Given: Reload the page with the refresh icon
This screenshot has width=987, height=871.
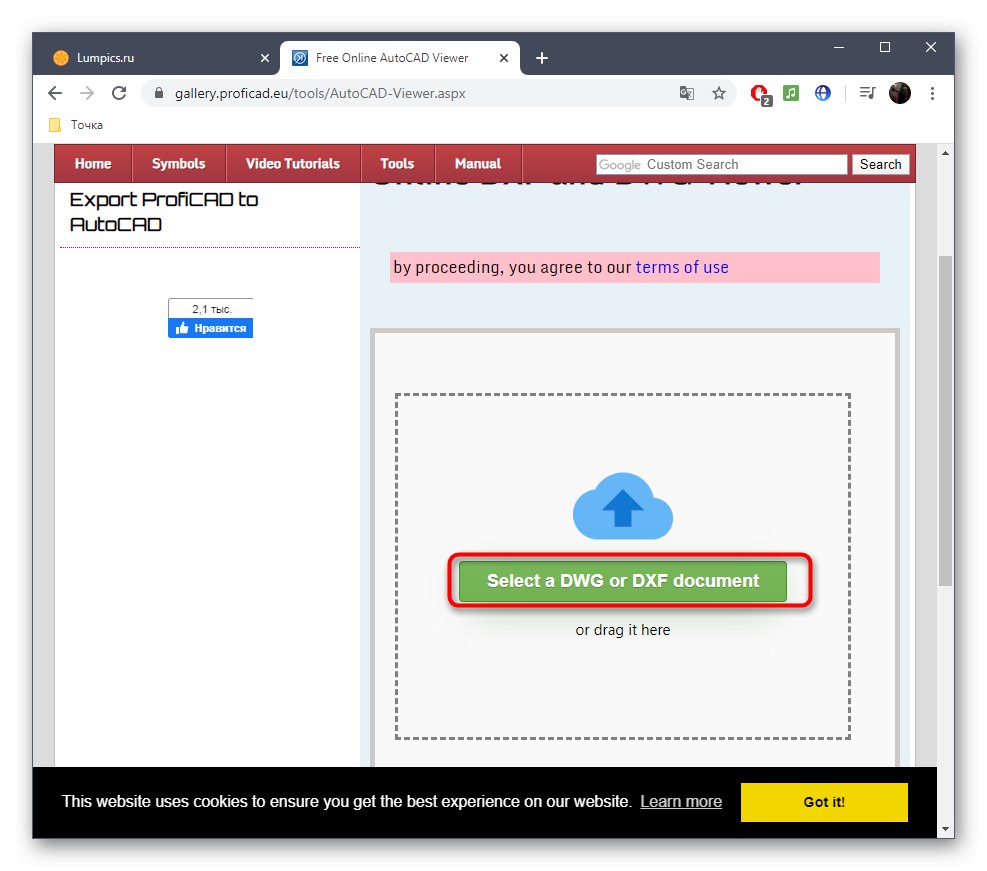Looking at the screenshot, I should click(x=119, y=93).
